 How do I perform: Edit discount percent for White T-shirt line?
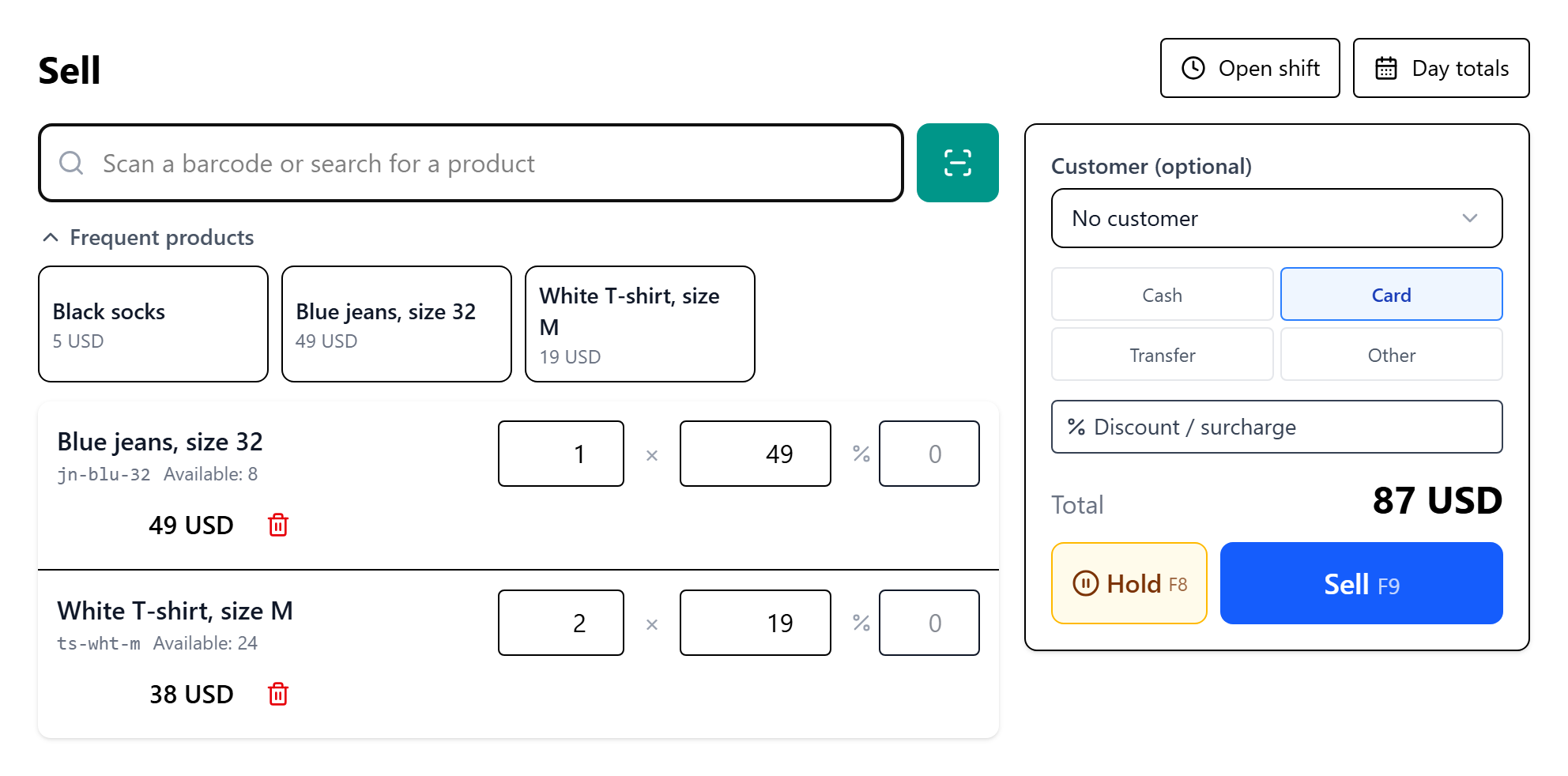coord(929,623)
